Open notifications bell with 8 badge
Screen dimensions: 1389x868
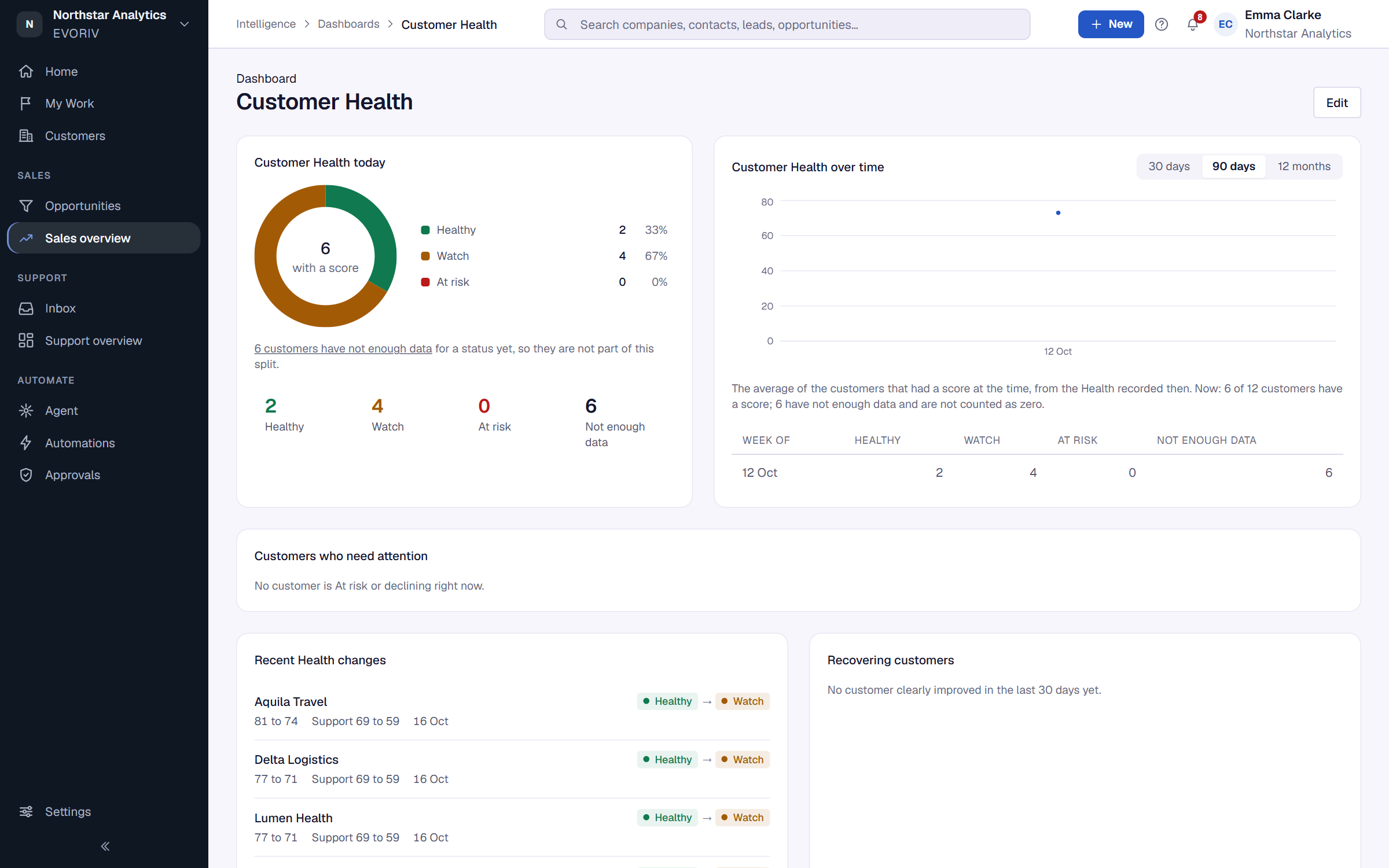[x=1193, y=23]
